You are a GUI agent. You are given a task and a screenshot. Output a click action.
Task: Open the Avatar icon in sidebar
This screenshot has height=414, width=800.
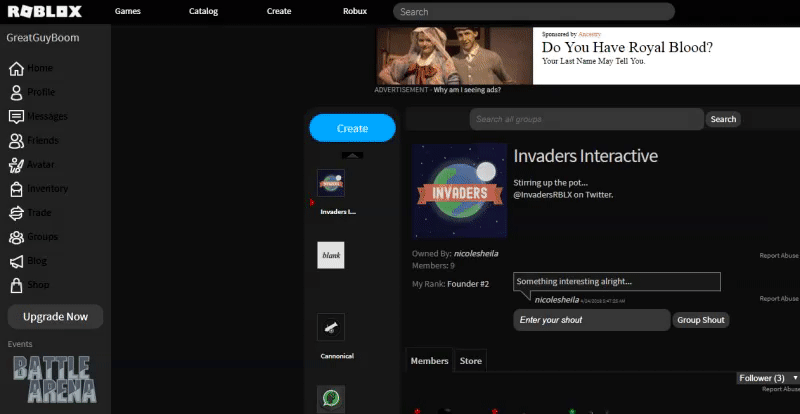[16, 165]
